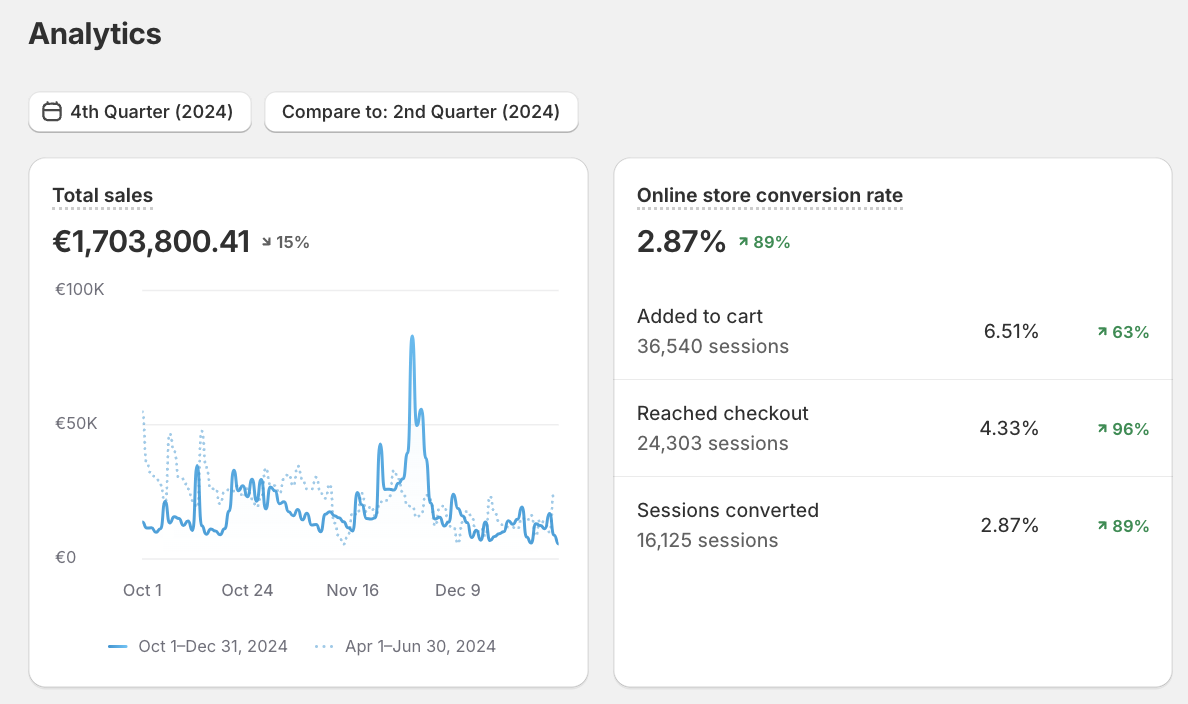Click the up arrow beside Added to cart 63%
The width and height of the screenshot is (1188, 704).
pyautogui.click(x=1102, y=331)
